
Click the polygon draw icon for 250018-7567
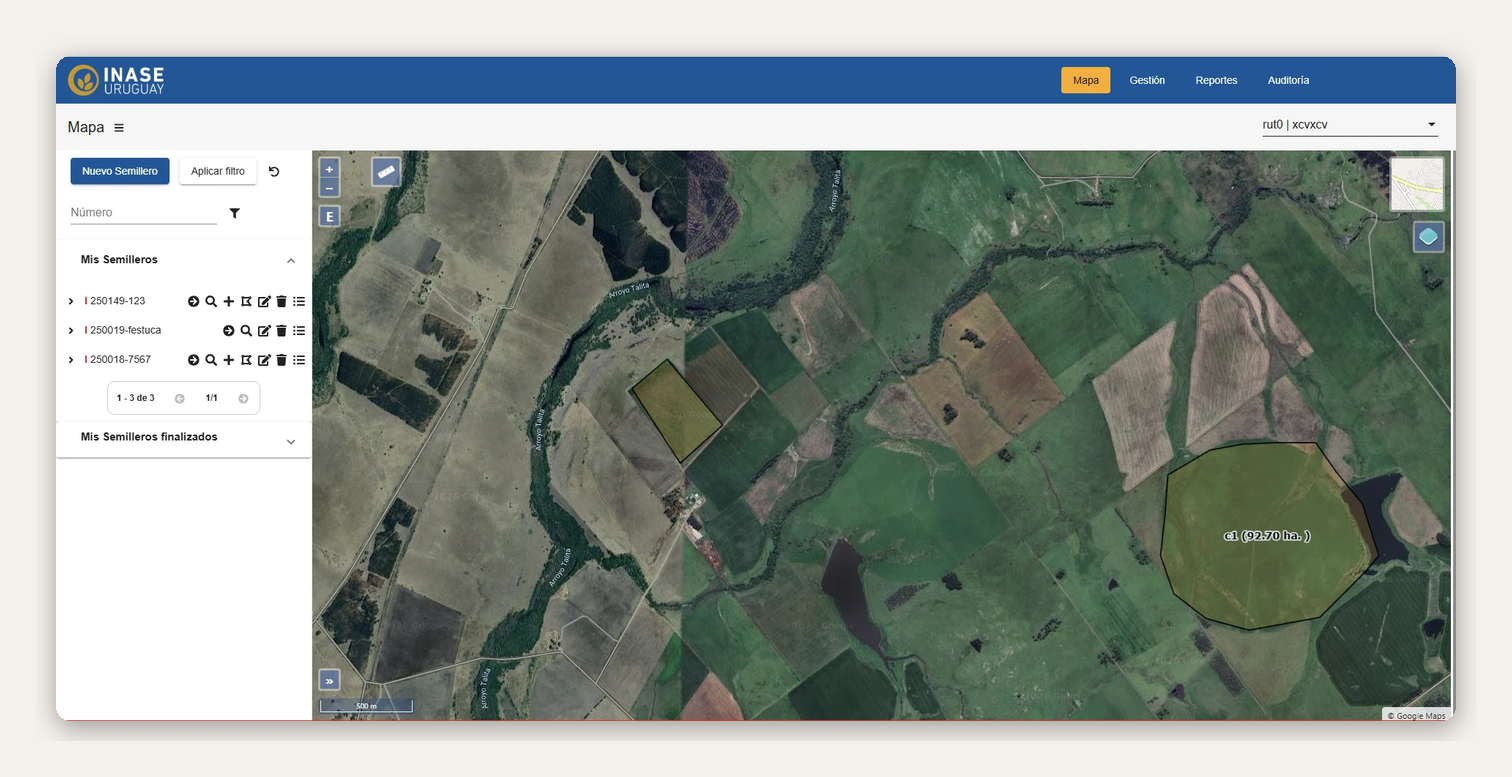246,360
